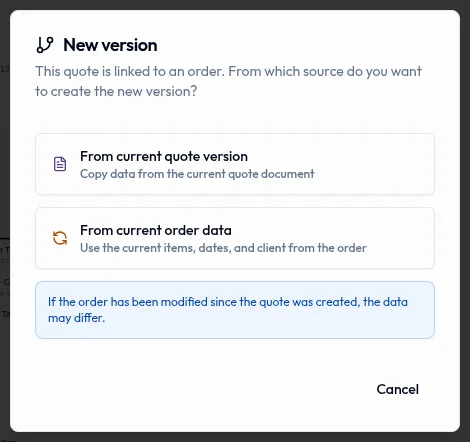Click 'to create the new version?' text
Viewport: 470px width, 442px height.
click(x=116, y=91)
